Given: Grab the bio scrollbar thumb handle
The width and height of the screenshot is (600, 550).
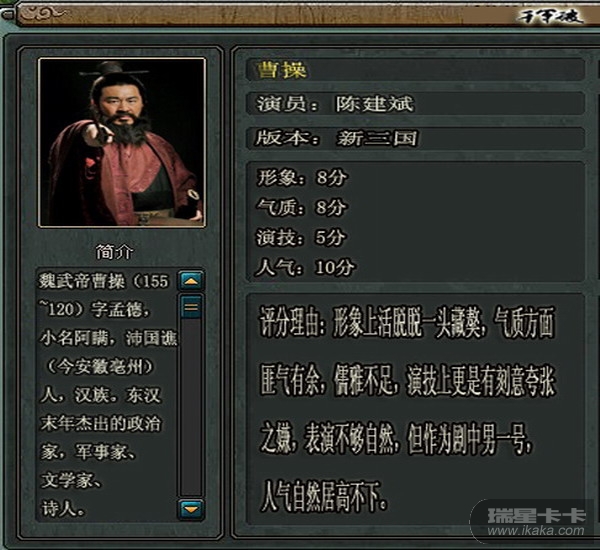Looking at the screenshot, I should pos(191,307).
